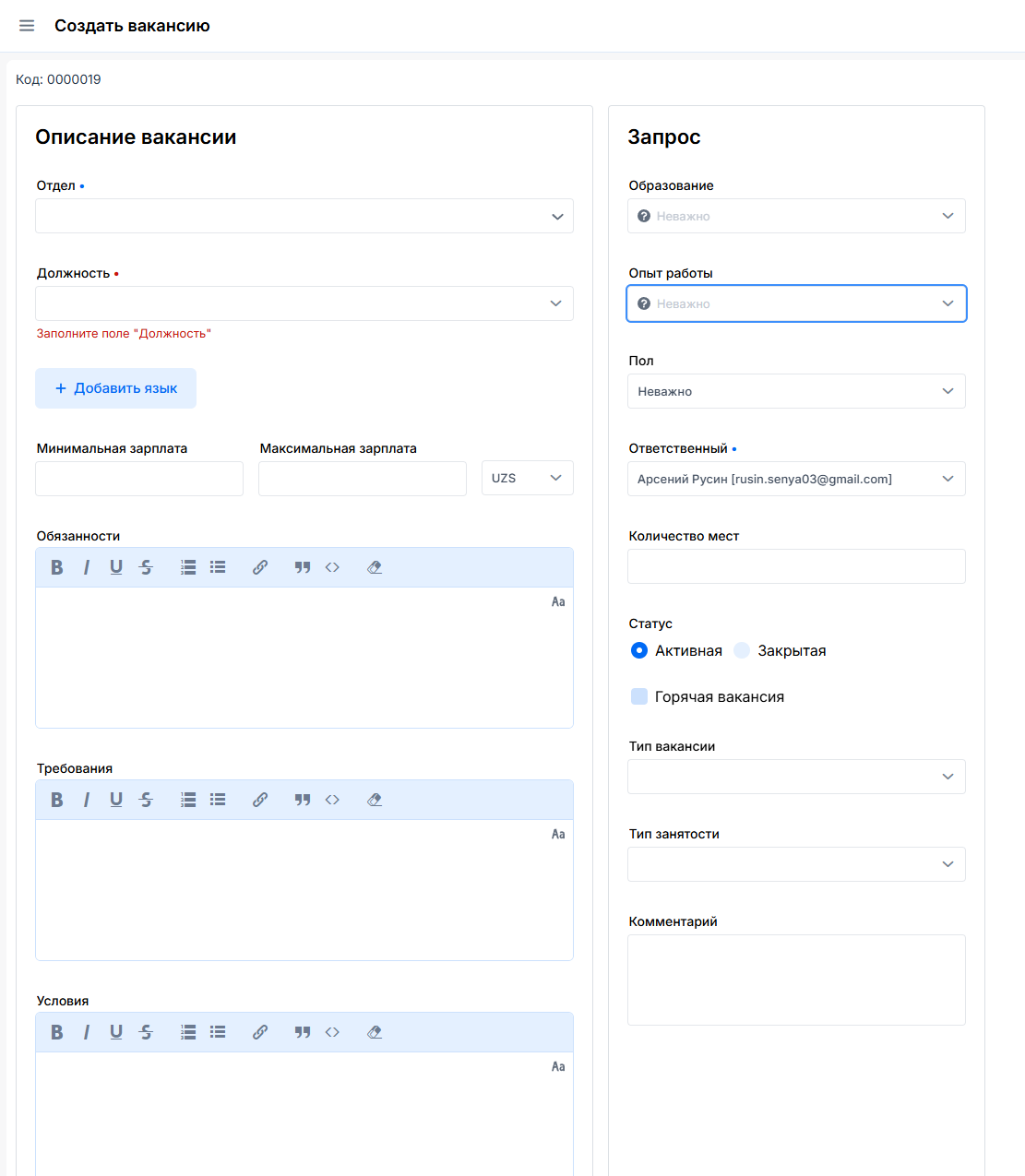
Task: Insert a bullet list in Требования
Action: 218,799
